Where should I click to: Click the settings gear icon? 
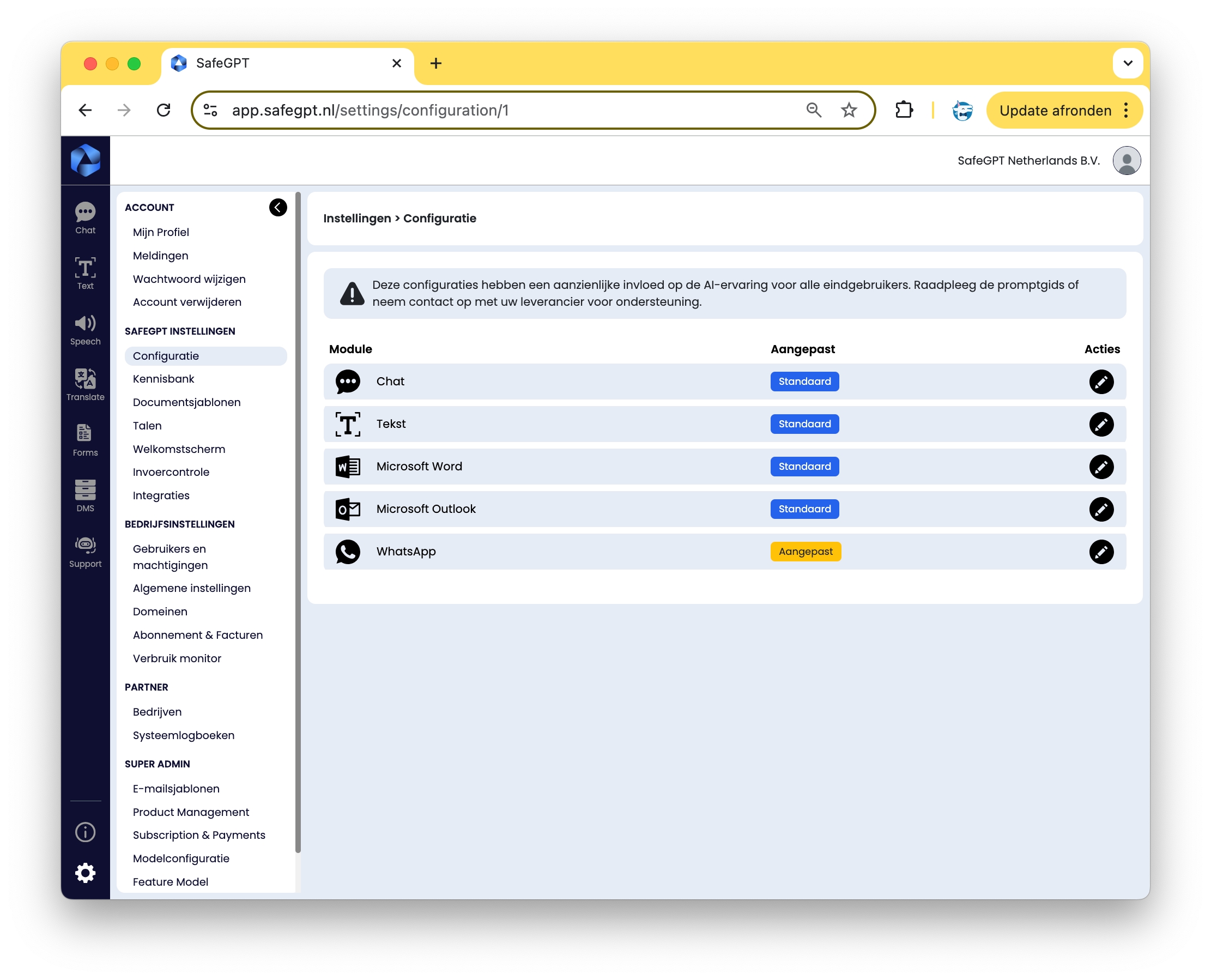tap(85, 873)
